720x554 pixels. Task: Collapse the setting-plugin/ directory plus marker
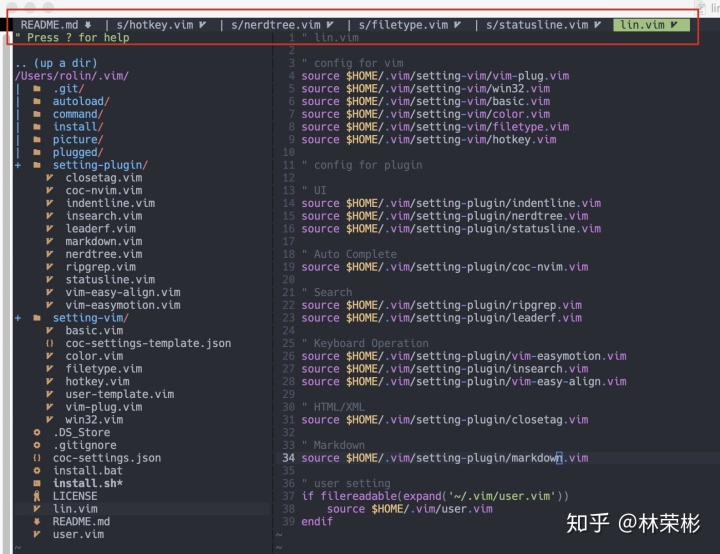coord(18,165)
